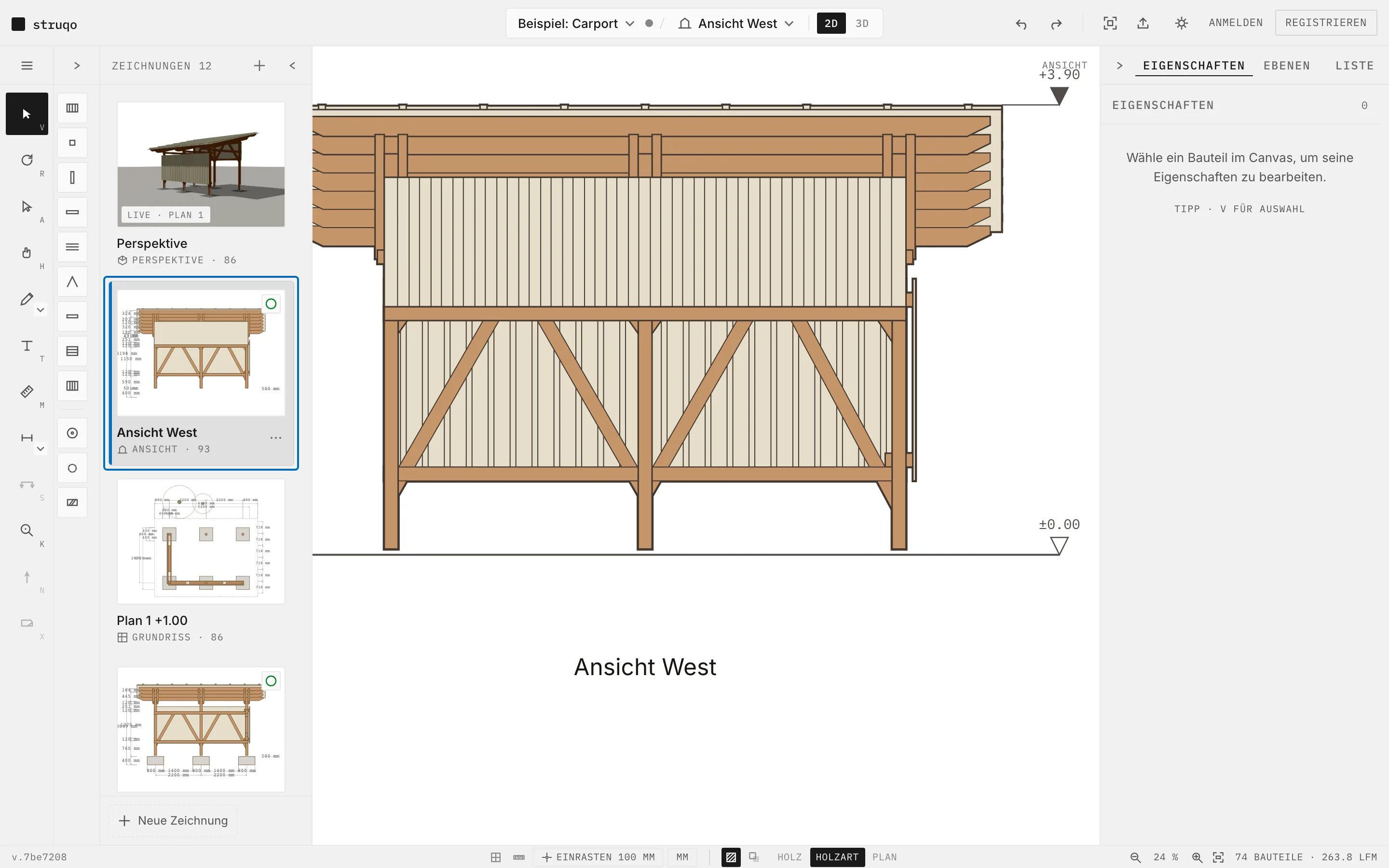The image size is (1389, 868).
Task: Expand the dimension tool options chevron
Action: 40,448
